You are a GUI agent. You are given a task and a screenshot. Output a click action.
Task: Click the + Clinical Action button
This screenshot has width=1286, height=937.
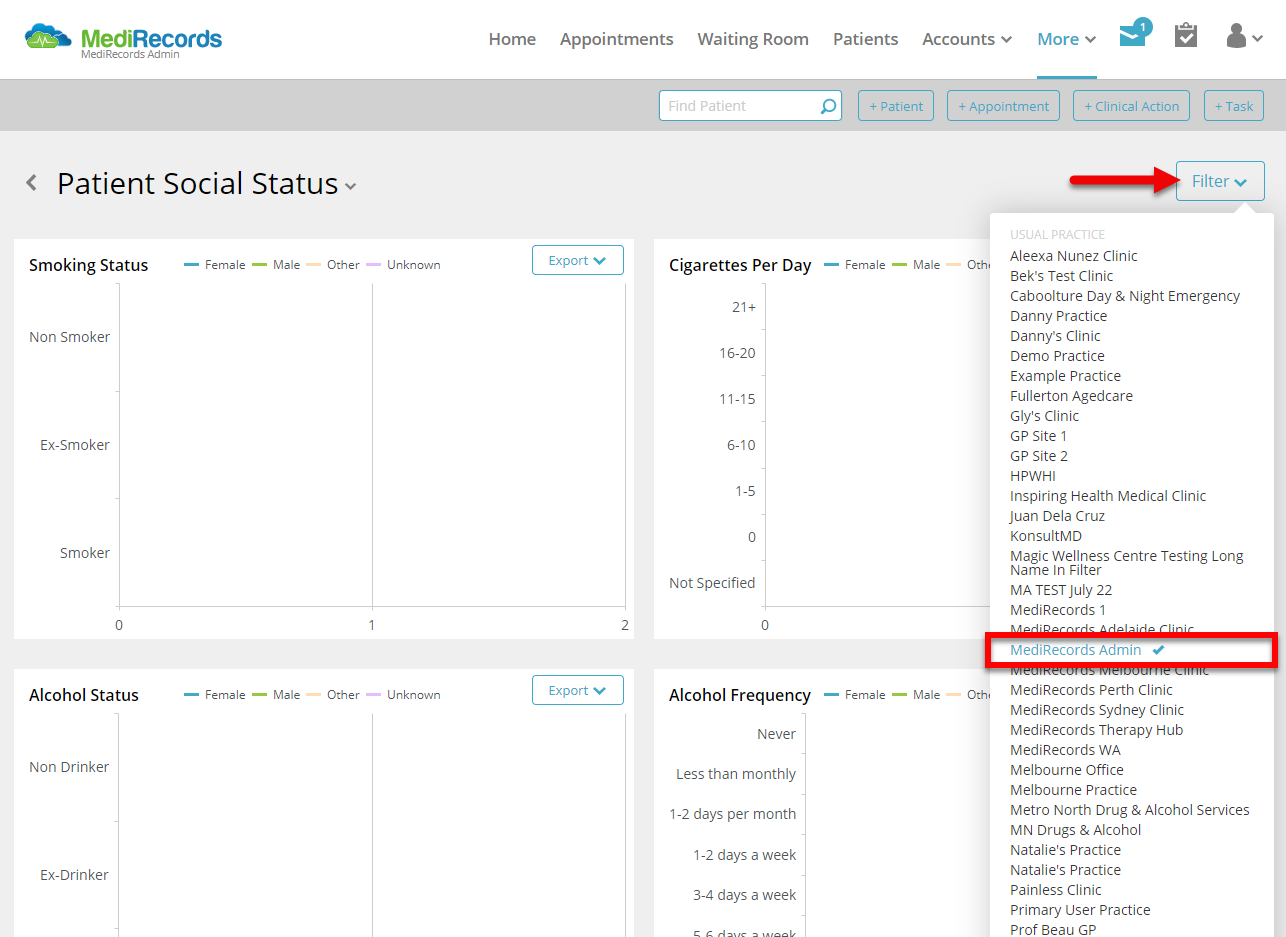coord(1131,106)
